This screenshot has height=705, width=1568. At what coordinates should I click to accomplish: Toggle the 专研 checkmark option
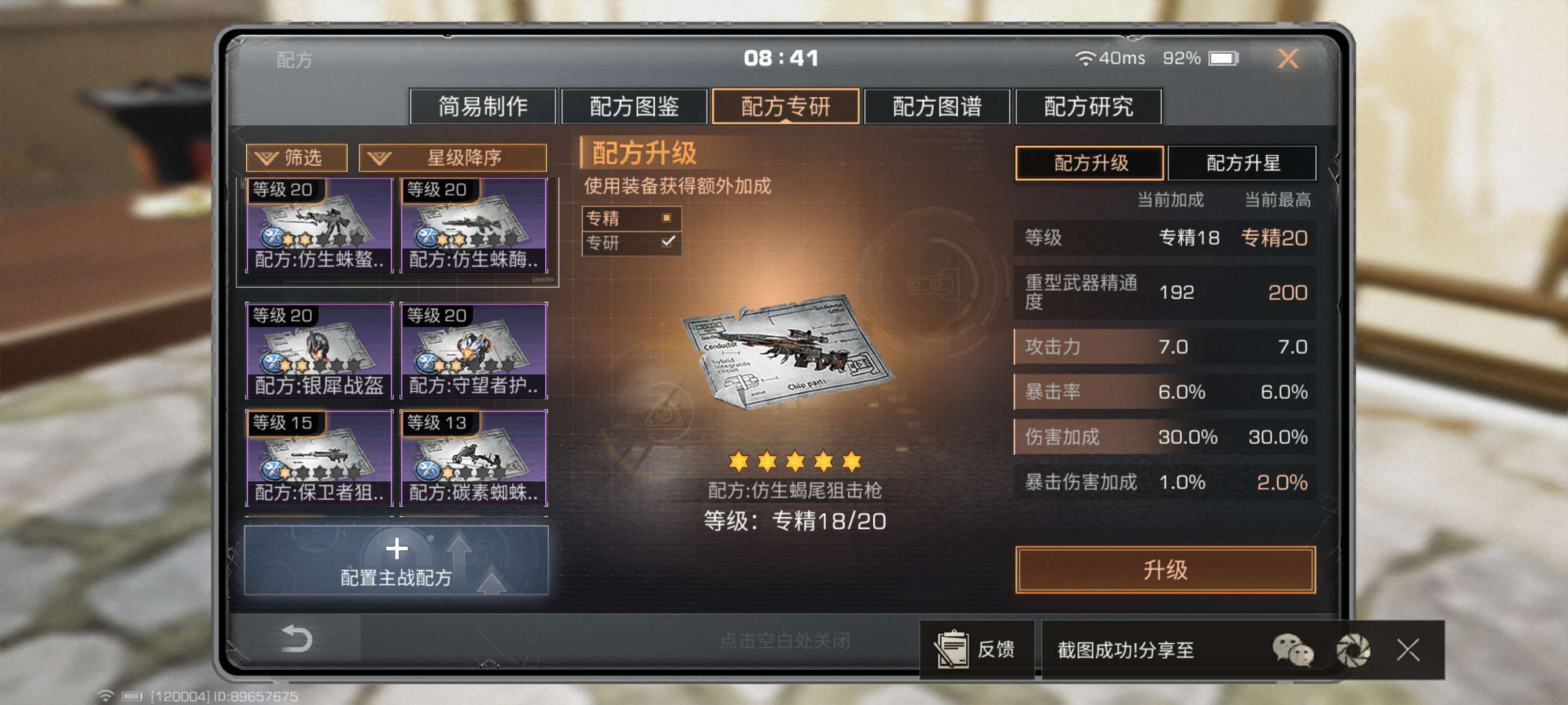667,242
